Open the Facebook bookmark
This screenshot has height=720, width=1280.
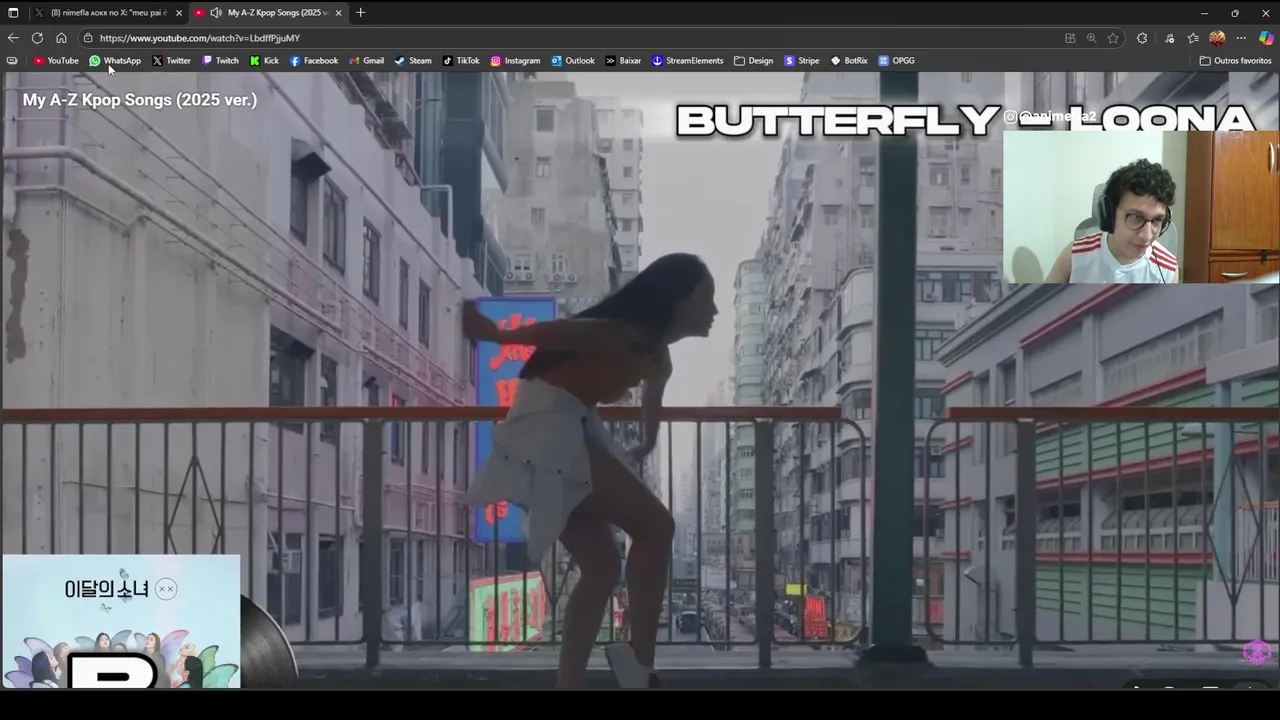pyautogui.click(x=314, y=61)
